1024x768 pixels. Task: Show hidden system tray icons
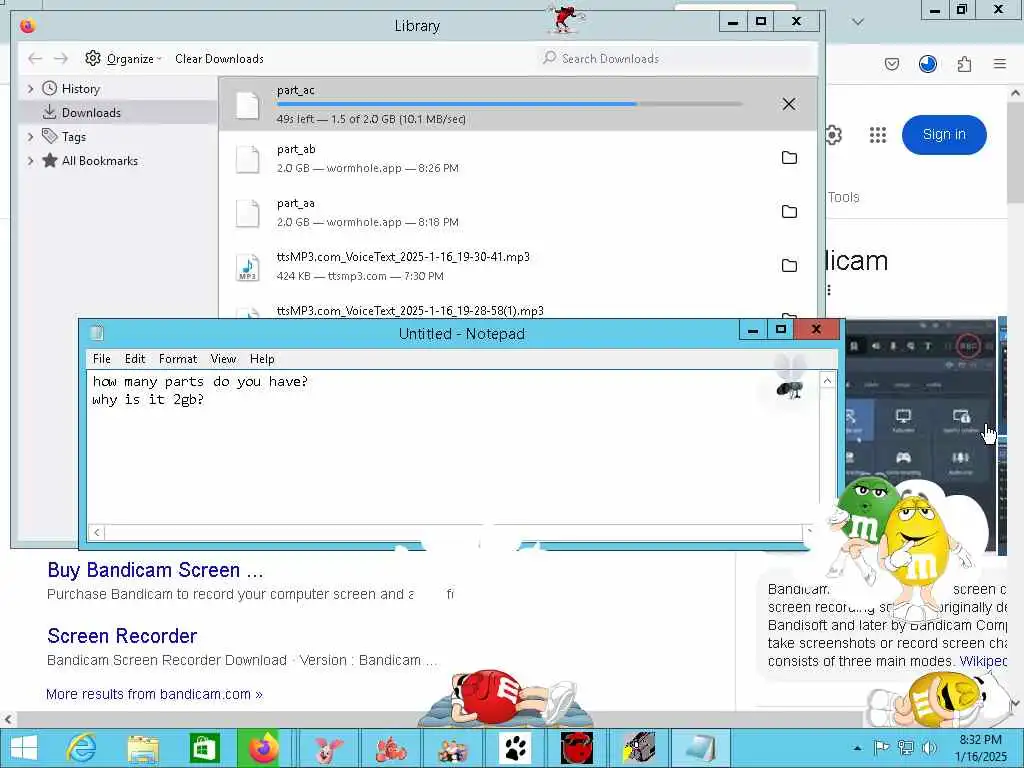(857, 748)
